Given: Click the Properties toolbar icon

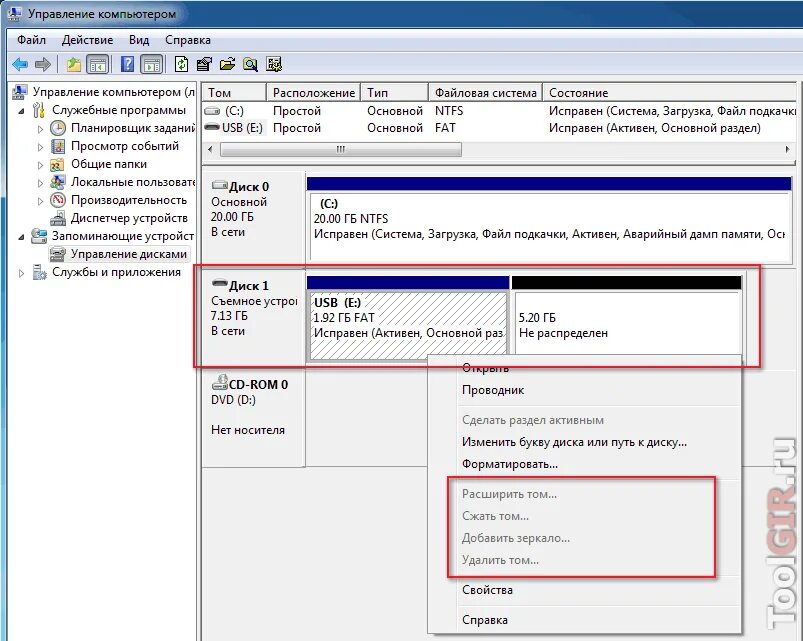Looking at the screenshot, I should tap(204, 65).
